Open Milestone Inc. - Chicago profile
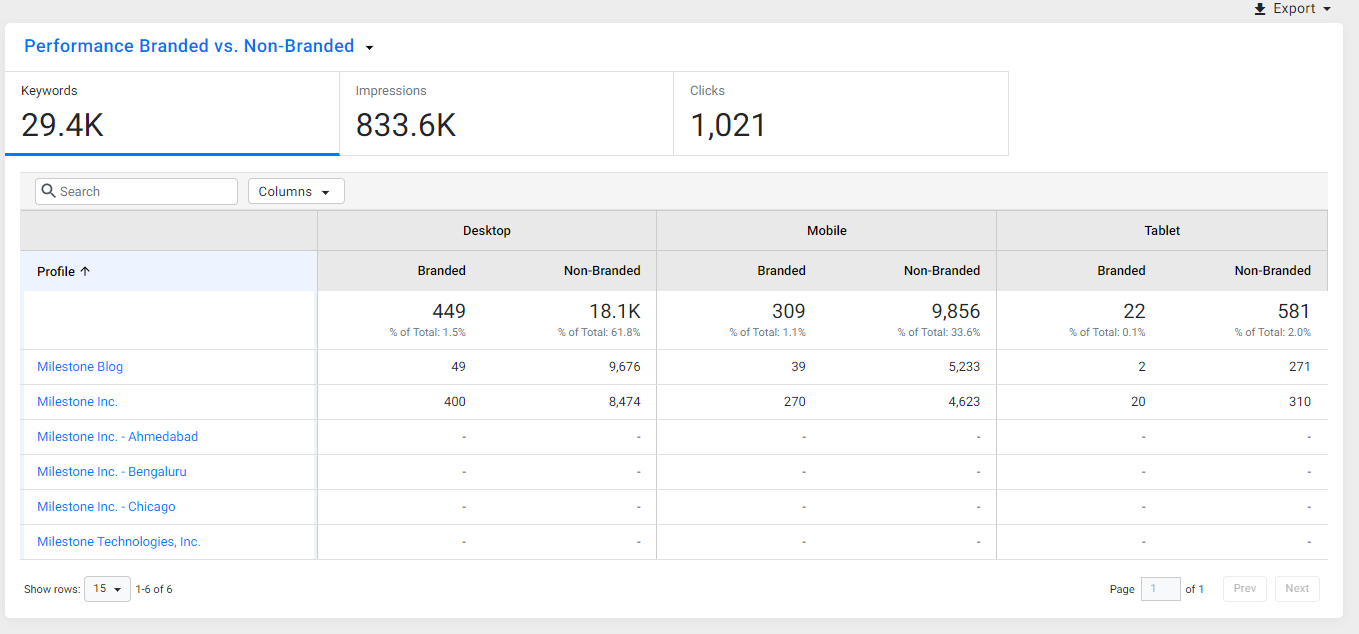1359x634 pixels. pos(106,507)
